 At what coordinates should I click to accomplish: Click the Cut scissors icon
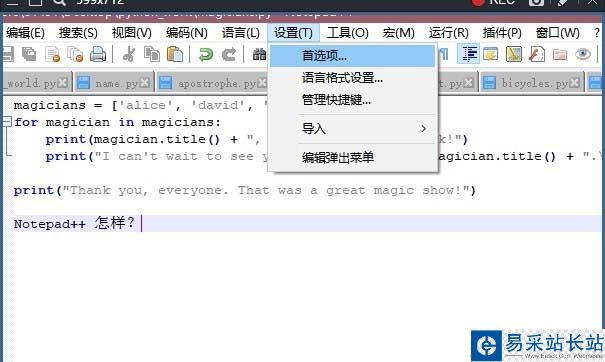(x=128, y=54)
